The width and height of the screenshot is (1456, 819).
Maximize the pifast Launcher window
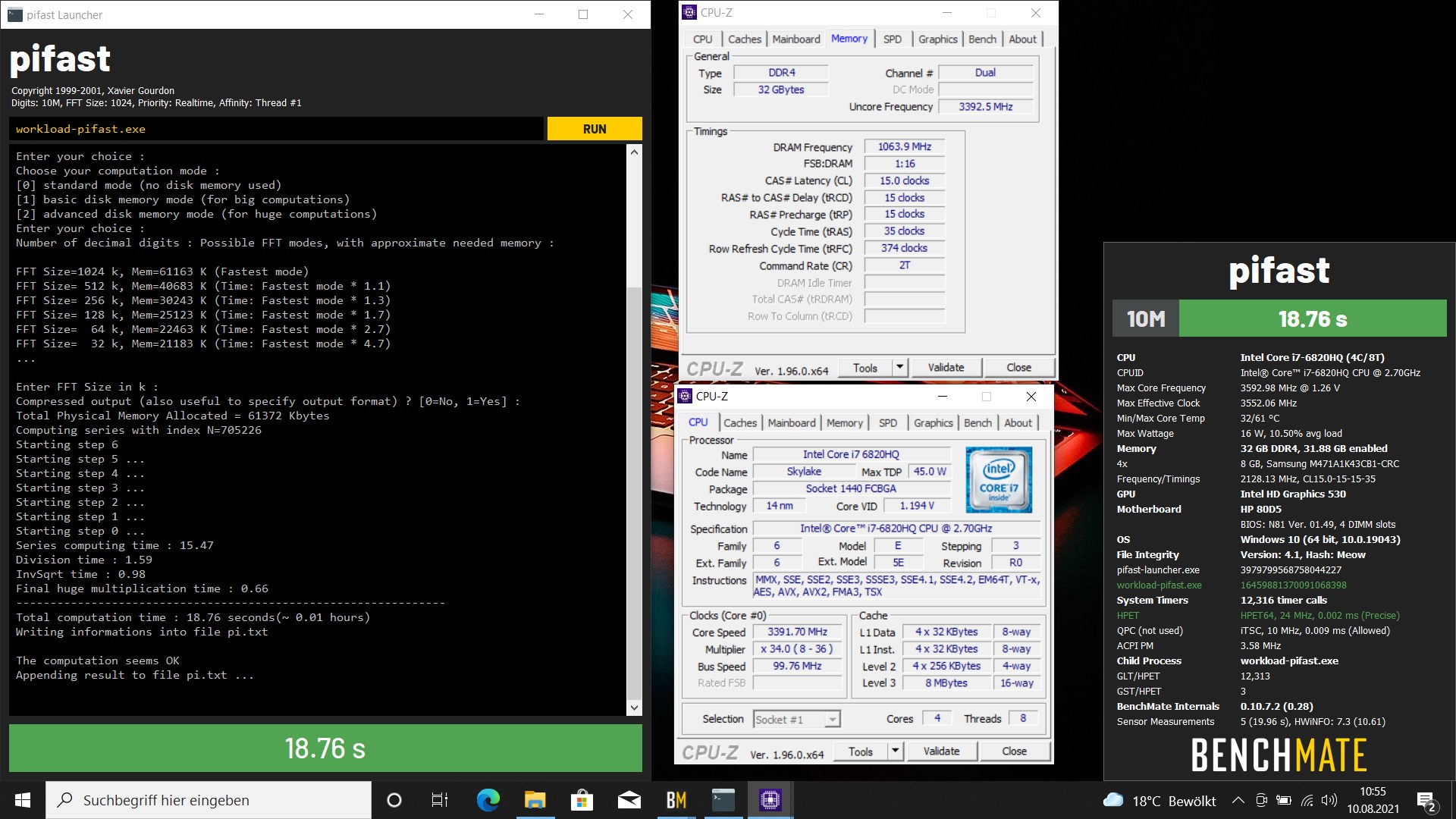[x=583, y=14]
